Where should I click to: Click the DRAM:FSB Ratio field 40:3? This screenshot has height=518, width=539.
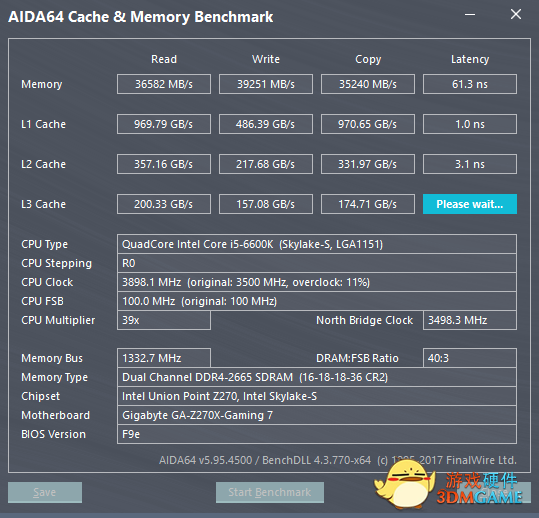470,358
